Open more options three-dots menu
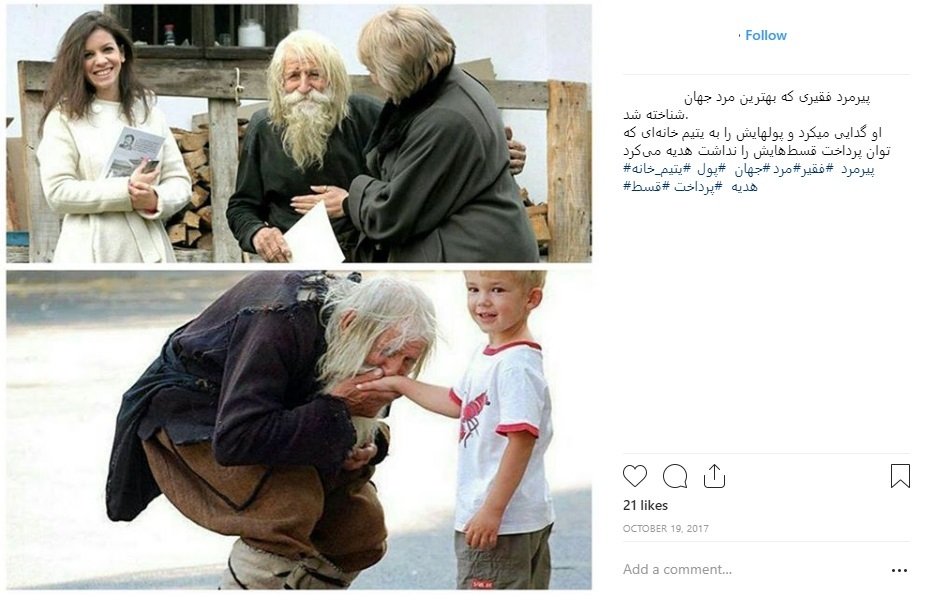The image size is (933, 595). 899,570
